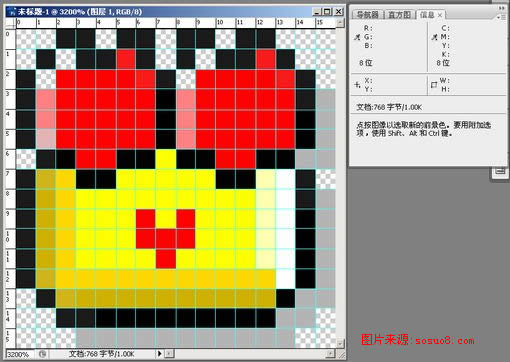Click a red pixel of the center heart

166,239
